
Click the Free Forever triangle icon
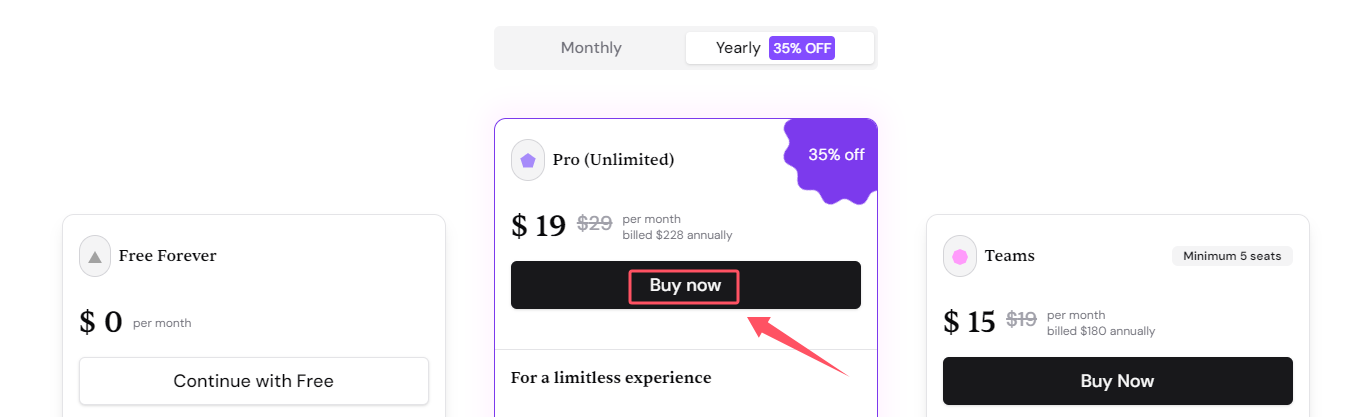coord(95,256)
